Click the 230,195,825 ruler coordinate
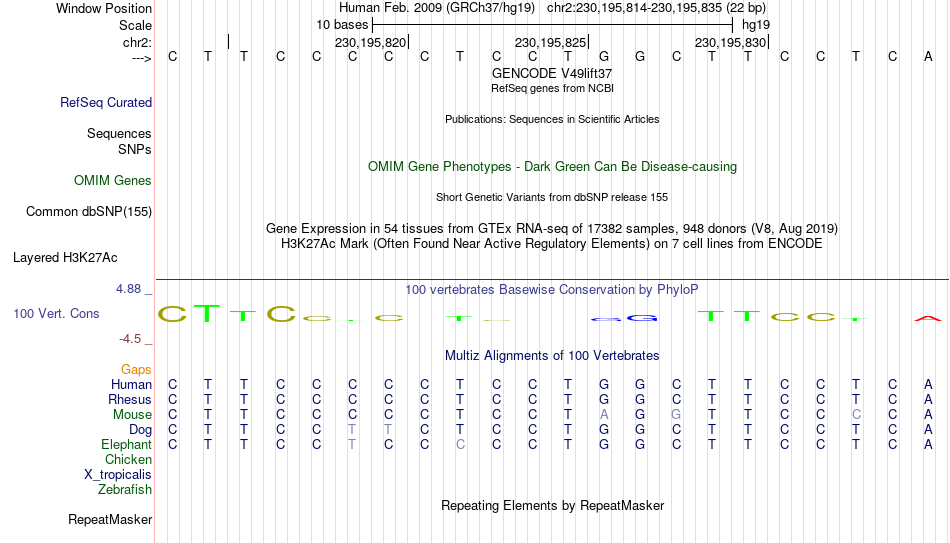This screenshot has width=950, height=543. pyautogui.click(x=550, y=42)
